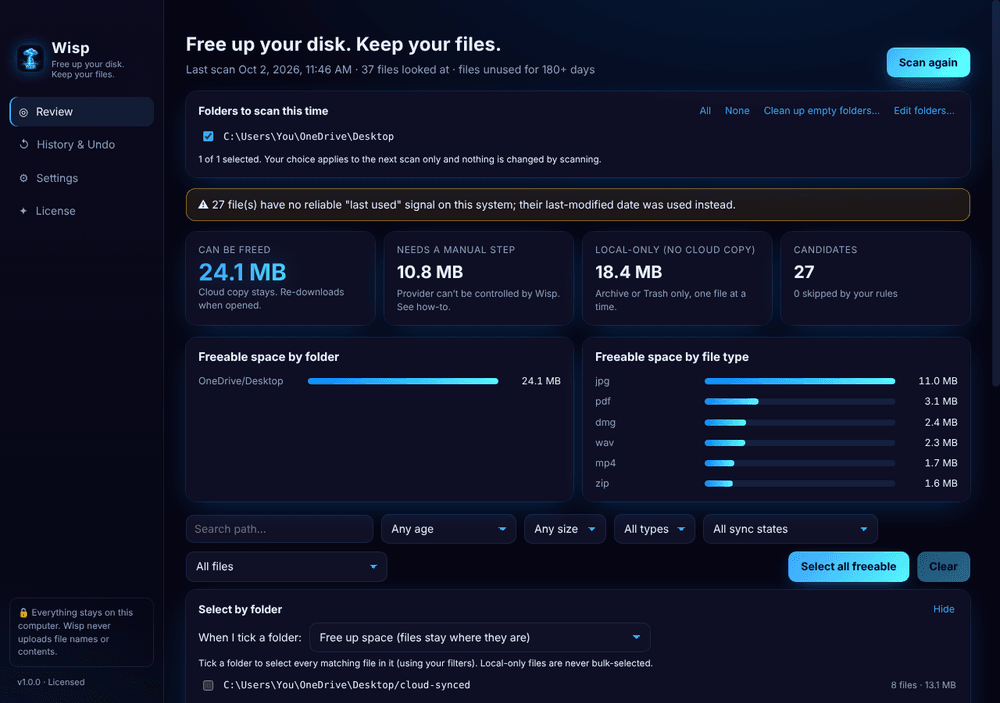Click the jpg file type bar
This screenshot has width=1000, height=703.
click(800, 381)
